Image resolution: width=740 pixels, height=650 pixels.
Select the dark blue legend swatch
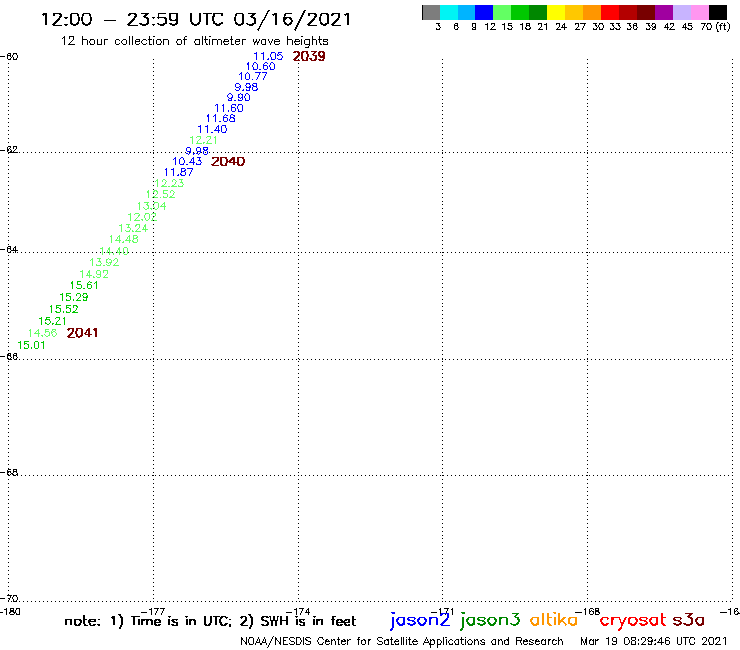[484, 12]
